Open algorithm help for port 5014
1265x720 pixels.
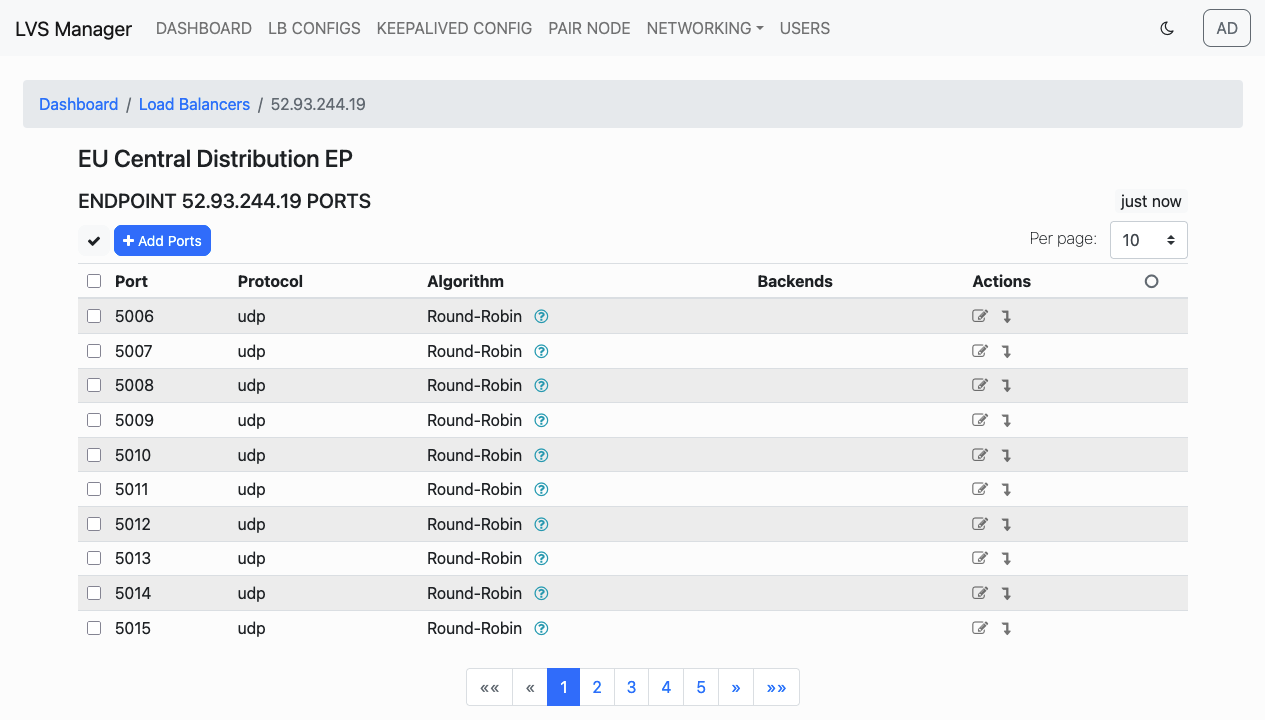point(541,593)
